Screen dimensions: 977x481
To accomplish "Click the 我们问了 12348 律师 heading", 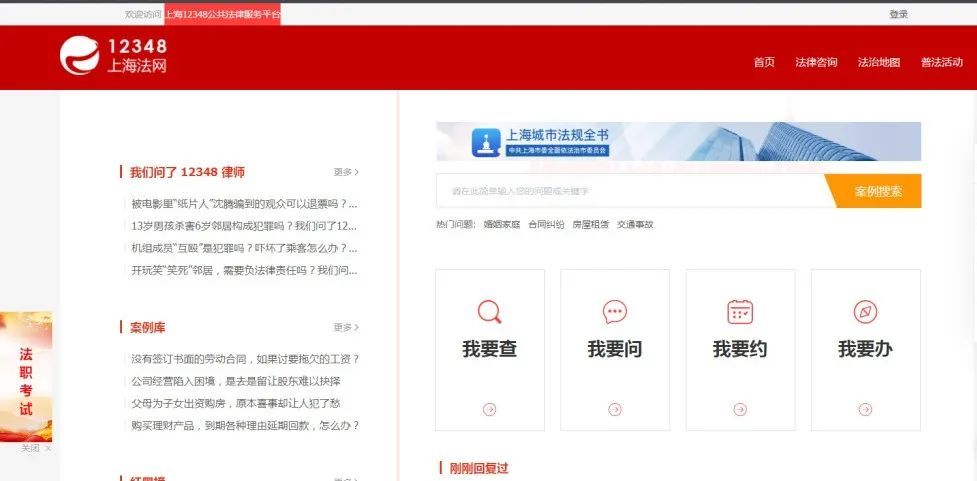I will (x=187, y=173).
